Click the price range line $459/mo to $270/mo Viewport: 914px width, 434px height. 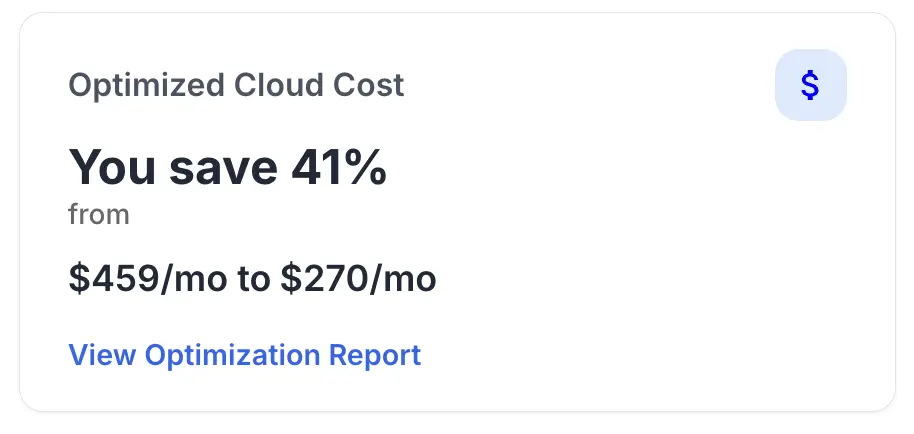pyautogui.click(x=252, y=278)
